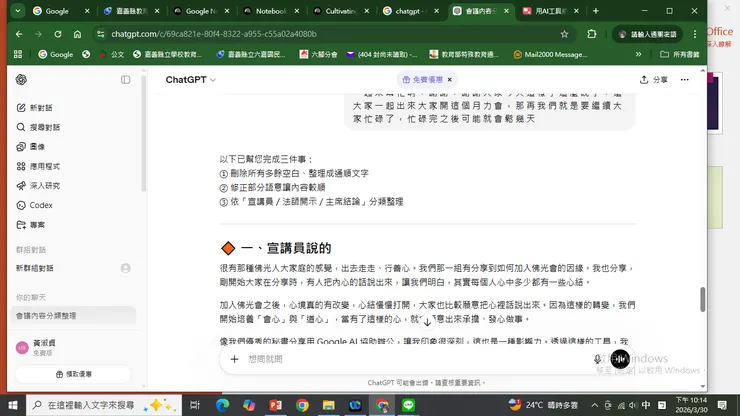This screenshot has height=416, width=740.
Task: Open the Chrome three-dot menu
Action: (x=695, y=34)
